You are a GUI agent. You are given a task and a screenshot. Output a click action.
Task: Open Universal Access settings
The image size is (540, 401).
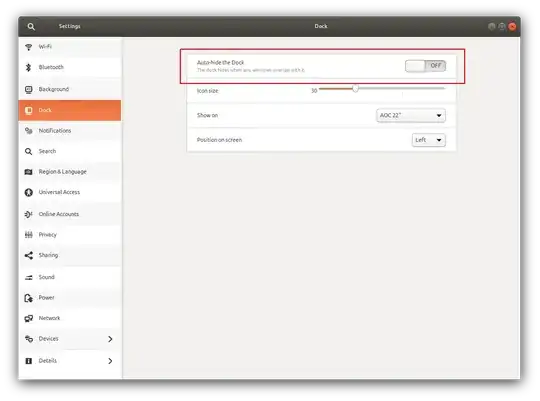(70, 192)
